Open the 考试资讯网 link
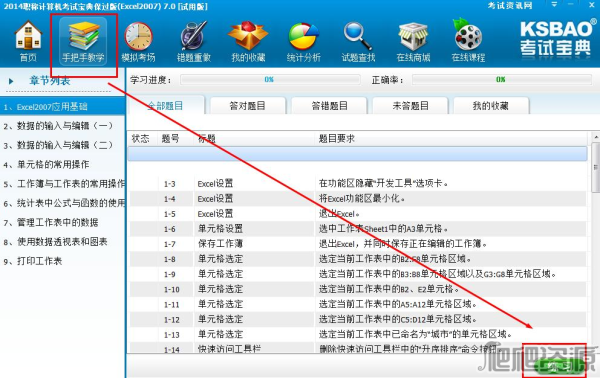600x378 pixels. (510, 5)
